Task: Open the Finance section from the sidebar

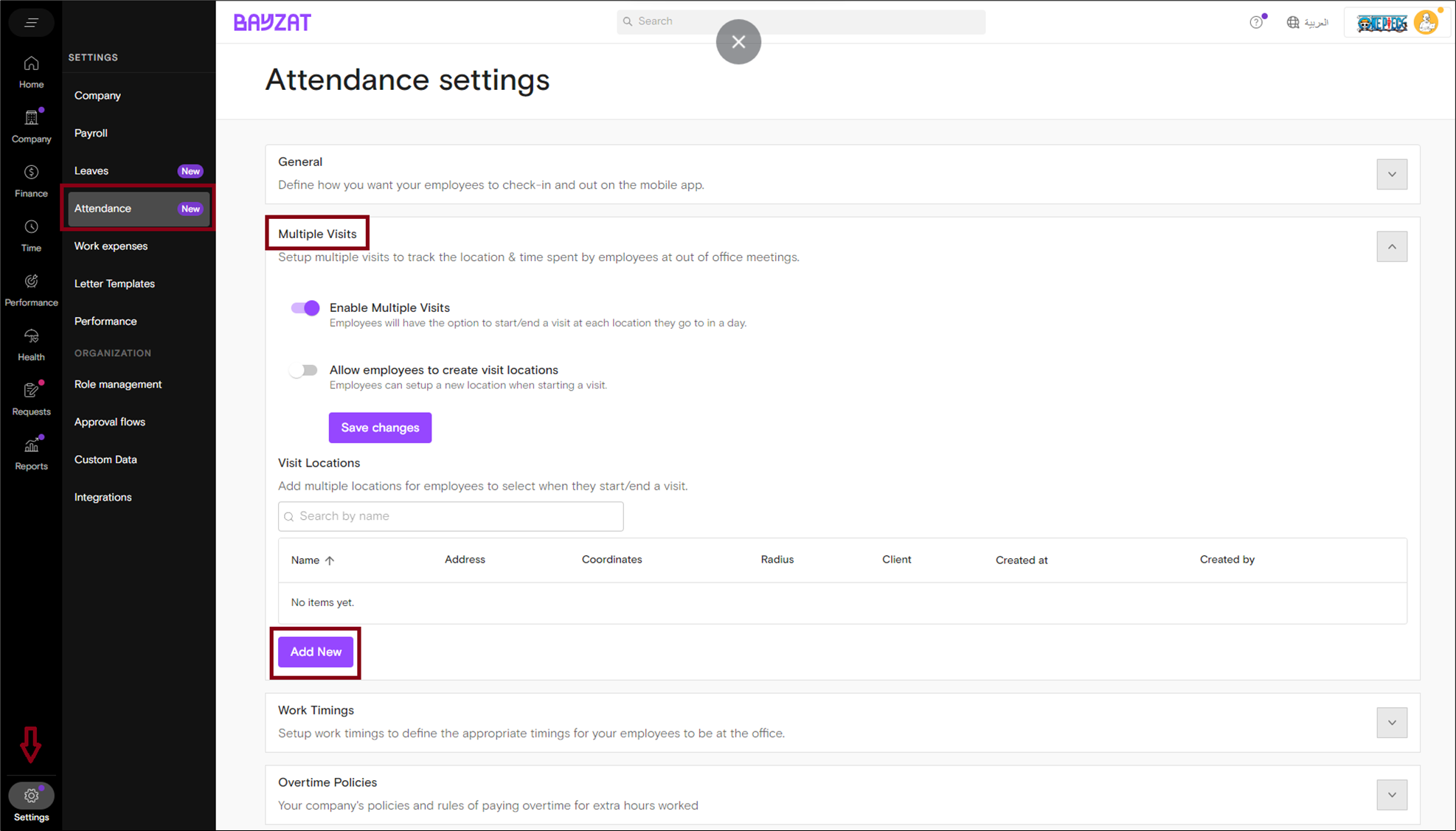Action: (31, 180)
